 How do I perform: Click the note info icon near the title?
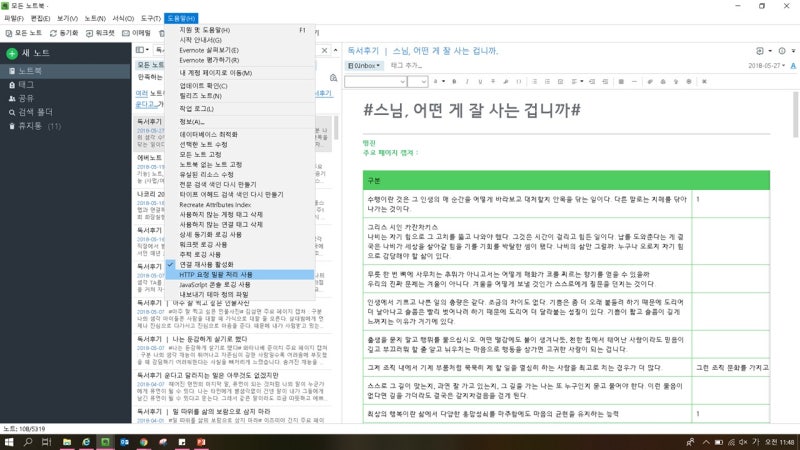pos(782,51)
